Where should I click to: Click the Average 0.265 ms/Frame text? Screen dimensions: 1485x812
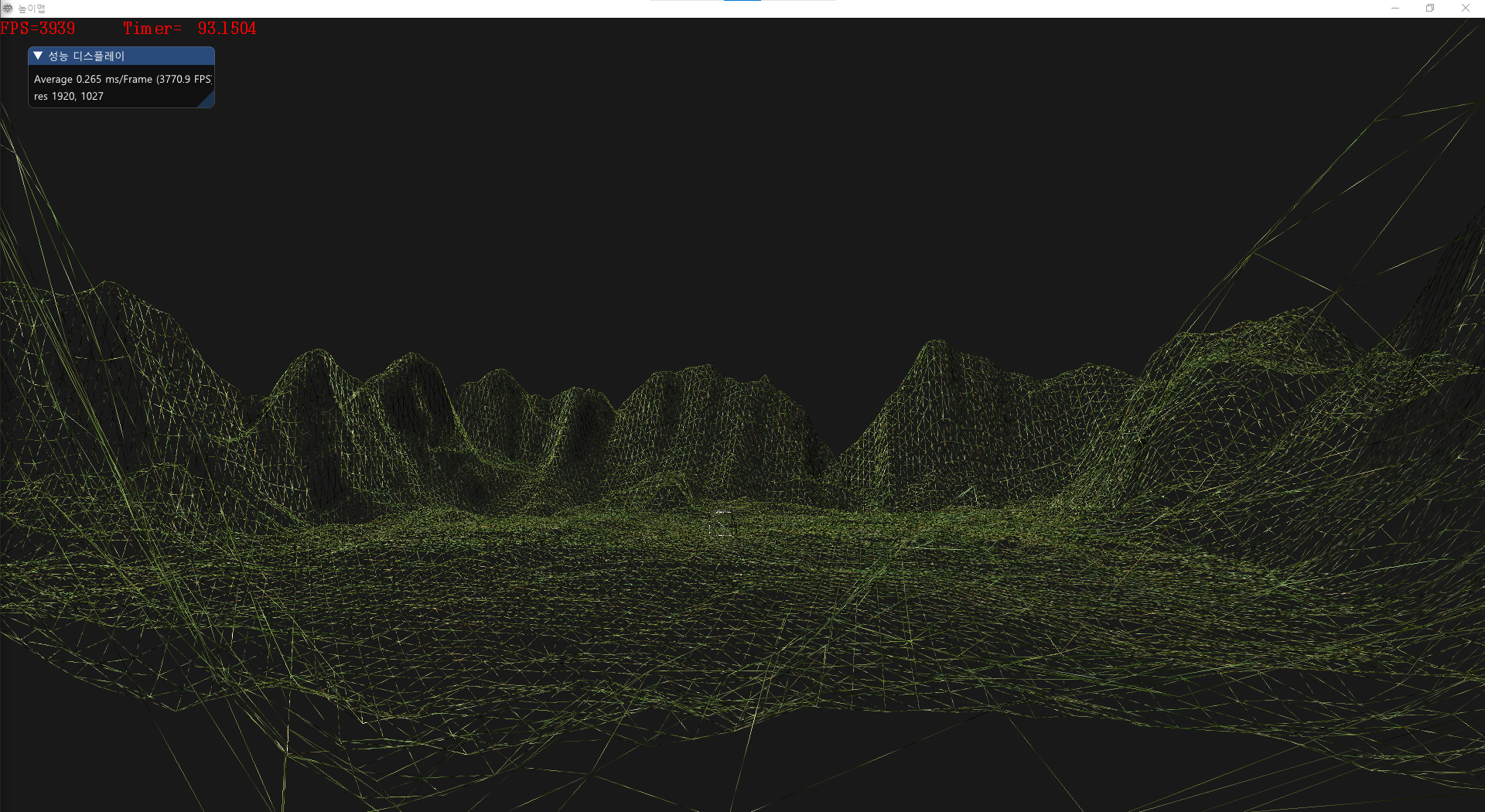(122, 79)
